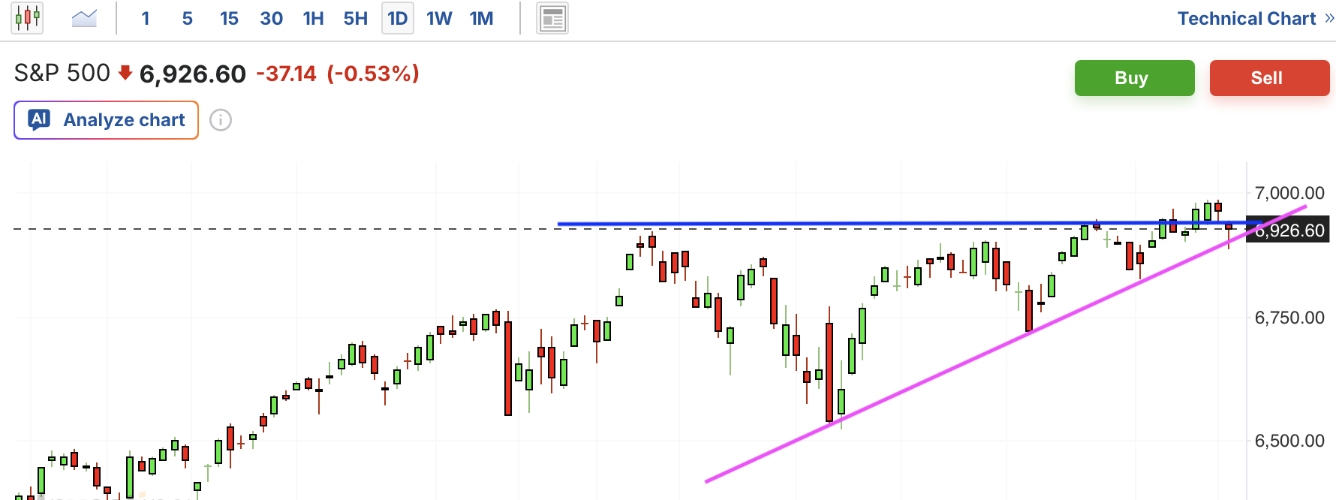This screenshot has height=500, width=1336.
Task: Click the AI badge icon
Action: coord(40,120)
